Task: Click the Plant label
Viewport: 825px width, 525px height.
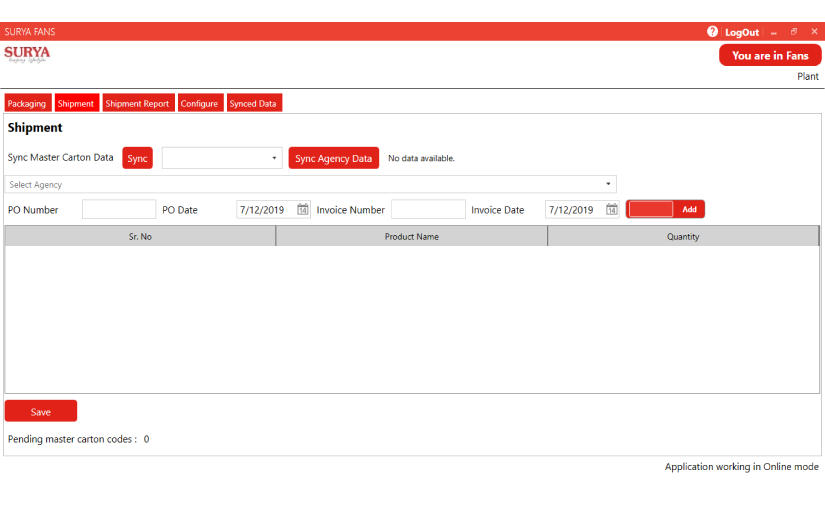Action: tap(808, 77)
